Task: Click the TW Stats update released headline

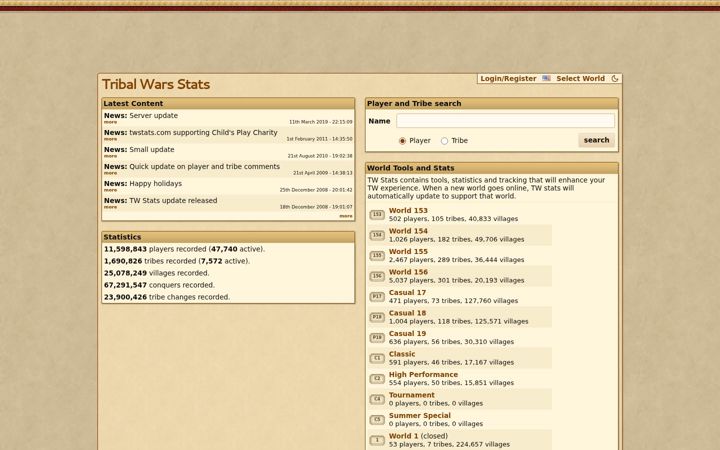Action: [x=173, y=201]
